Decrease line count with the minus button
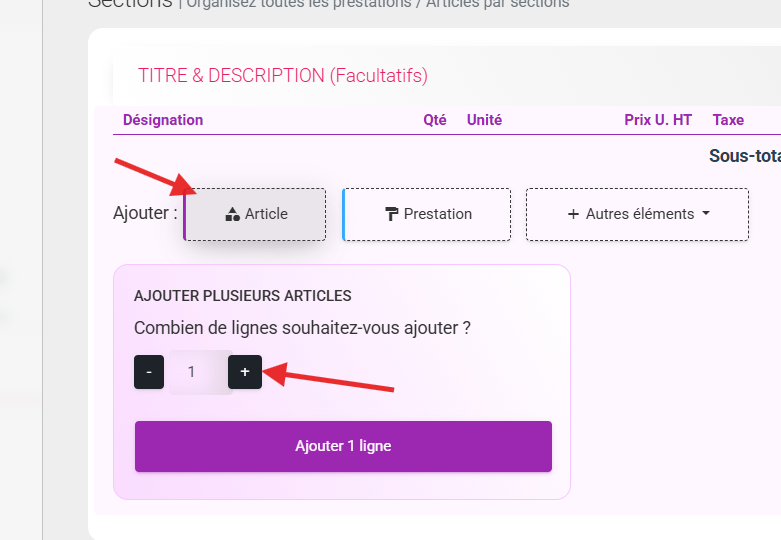 pyautogui.click(x=149, y=372)
